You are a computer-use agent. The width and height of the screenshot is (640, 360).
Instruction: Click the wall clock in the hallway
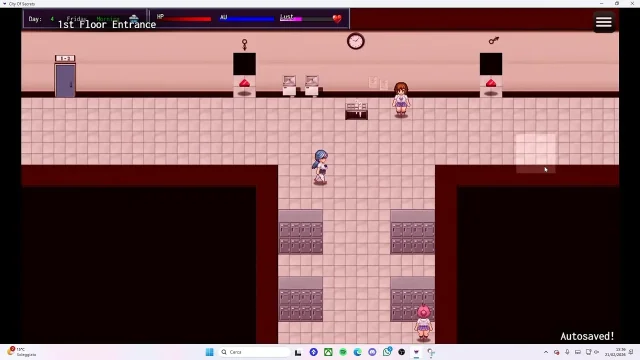[x=356, y=41]
